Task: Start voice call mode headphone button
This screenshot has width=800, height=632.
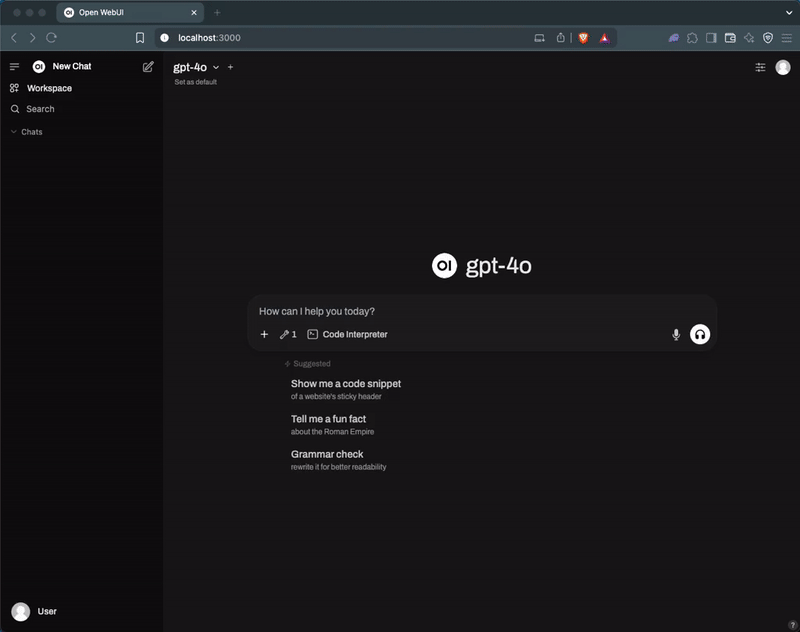Action: pyautogui.click(x=700, y=335)
